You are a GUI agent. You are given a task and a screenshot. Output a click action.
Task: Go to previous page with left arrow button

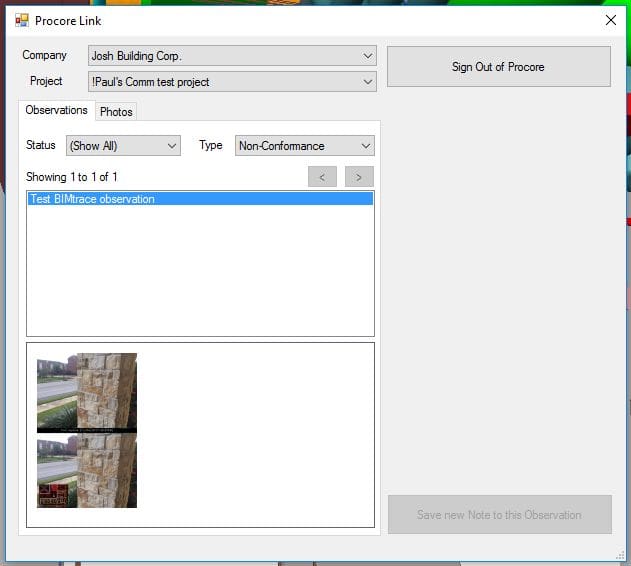pos(322,177)
